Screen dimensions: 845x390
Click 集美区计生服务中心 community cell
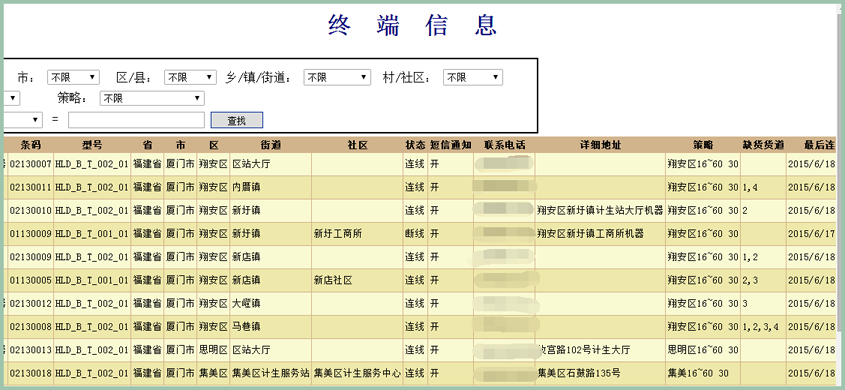point(357,373)
